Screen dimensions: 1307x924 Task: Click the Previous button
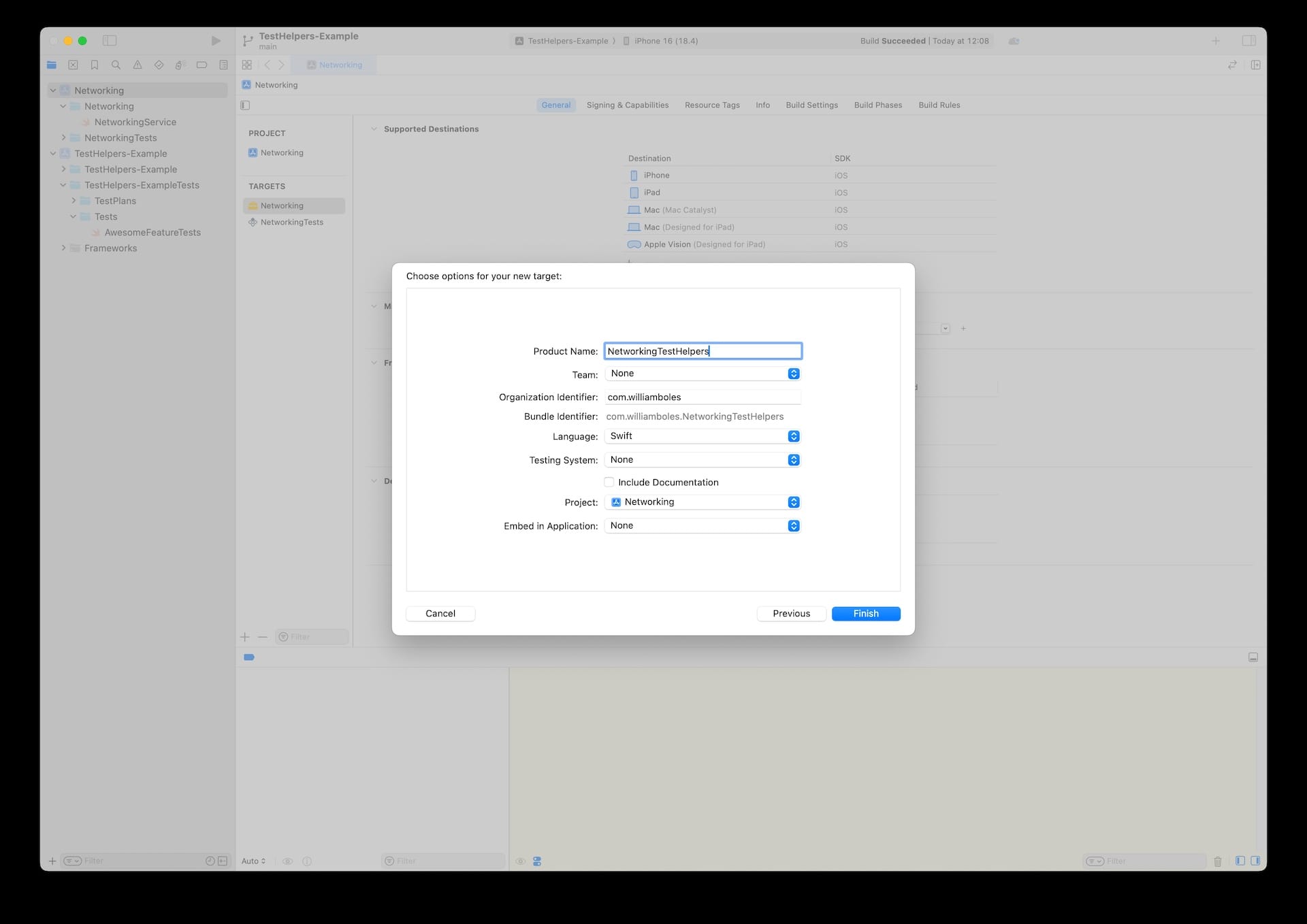[x=791, y=614]
